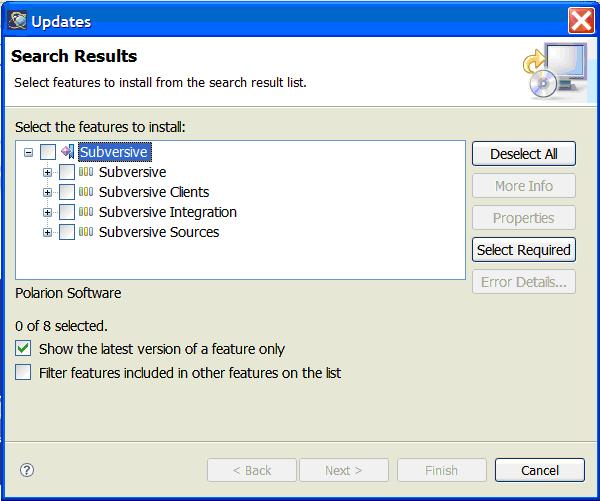The width and height of the screenshot is (600, 501).
Task: Expand the Subversive Sources node
Action: click(x=47, y=232)
